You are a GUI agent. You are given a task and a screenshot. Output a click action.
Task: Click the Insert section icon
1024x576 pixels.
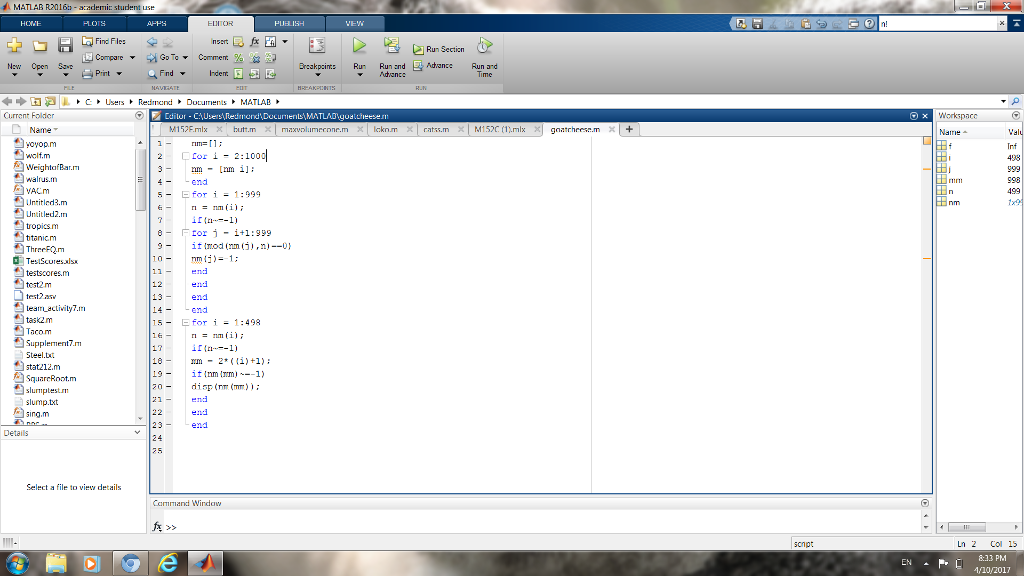pos(238,42)
